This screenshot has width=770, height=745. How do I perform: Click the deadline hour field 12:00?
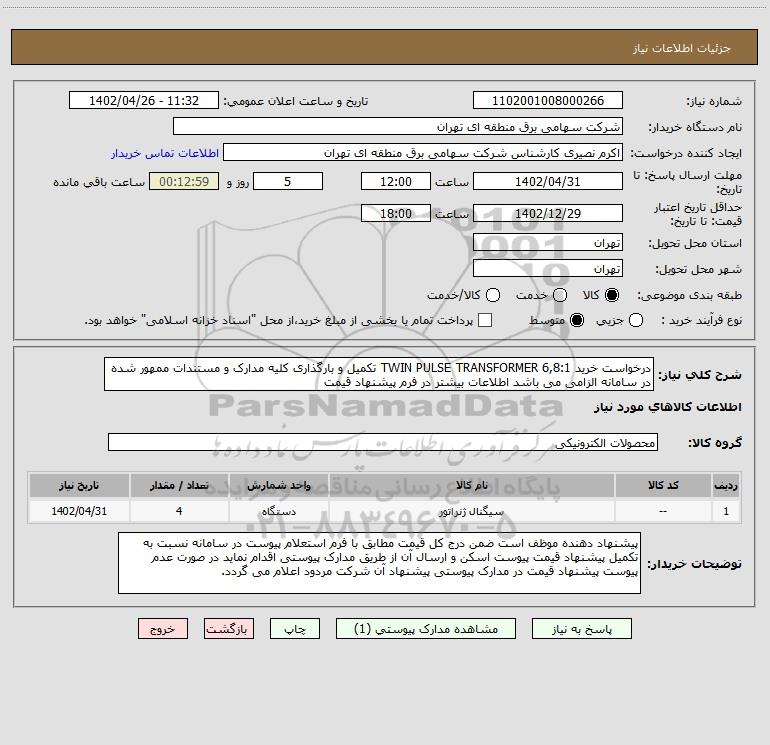[396, 181]
